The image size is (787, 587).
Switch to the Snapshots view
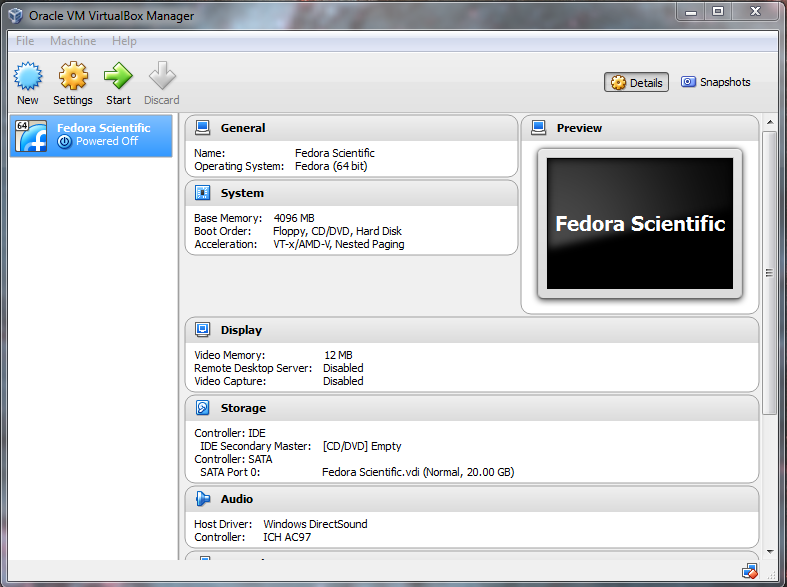715,82
